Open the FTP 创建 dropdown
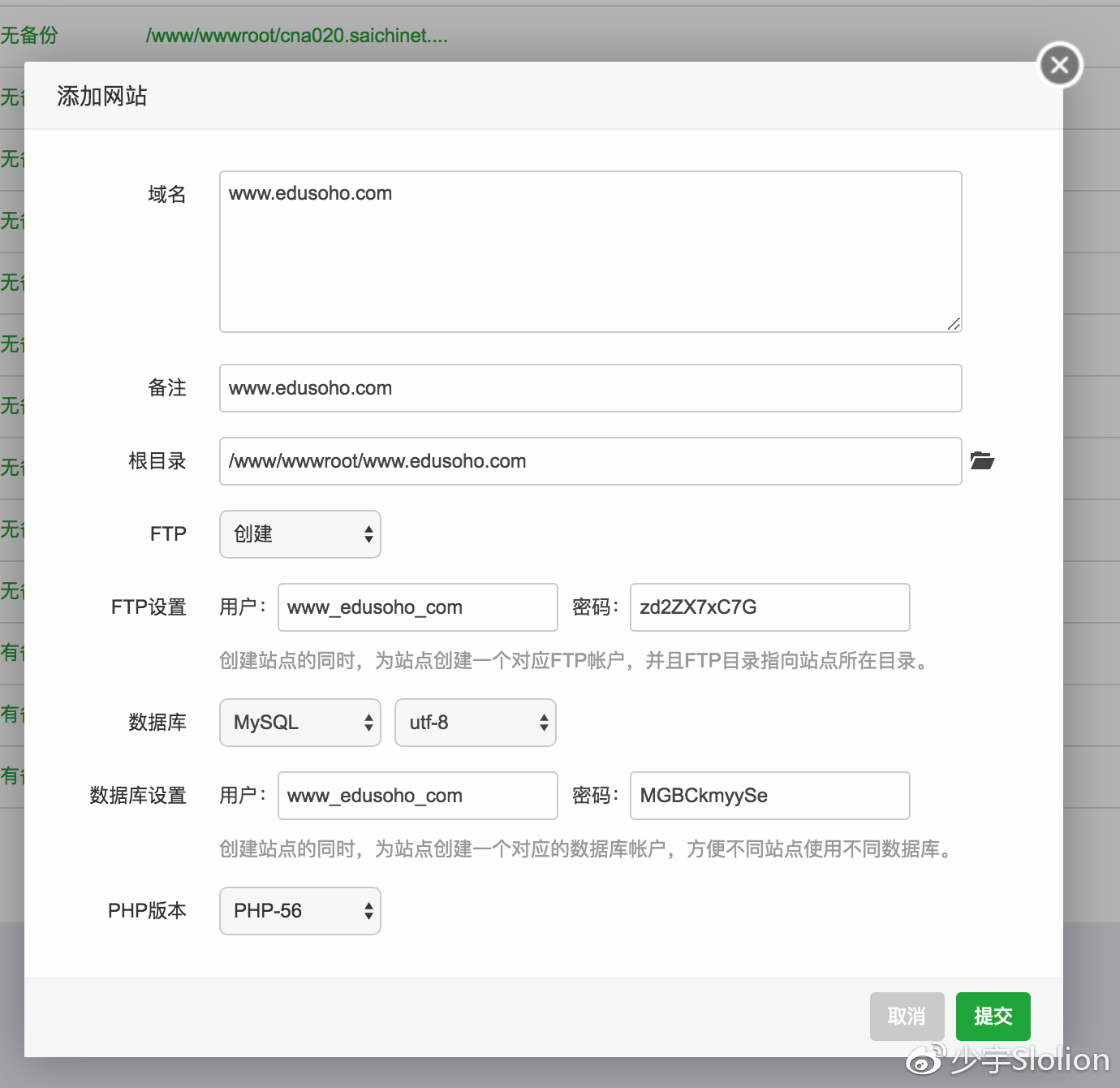The height and width of the screenshot is (1088, 1120). (x=300, y=534)
